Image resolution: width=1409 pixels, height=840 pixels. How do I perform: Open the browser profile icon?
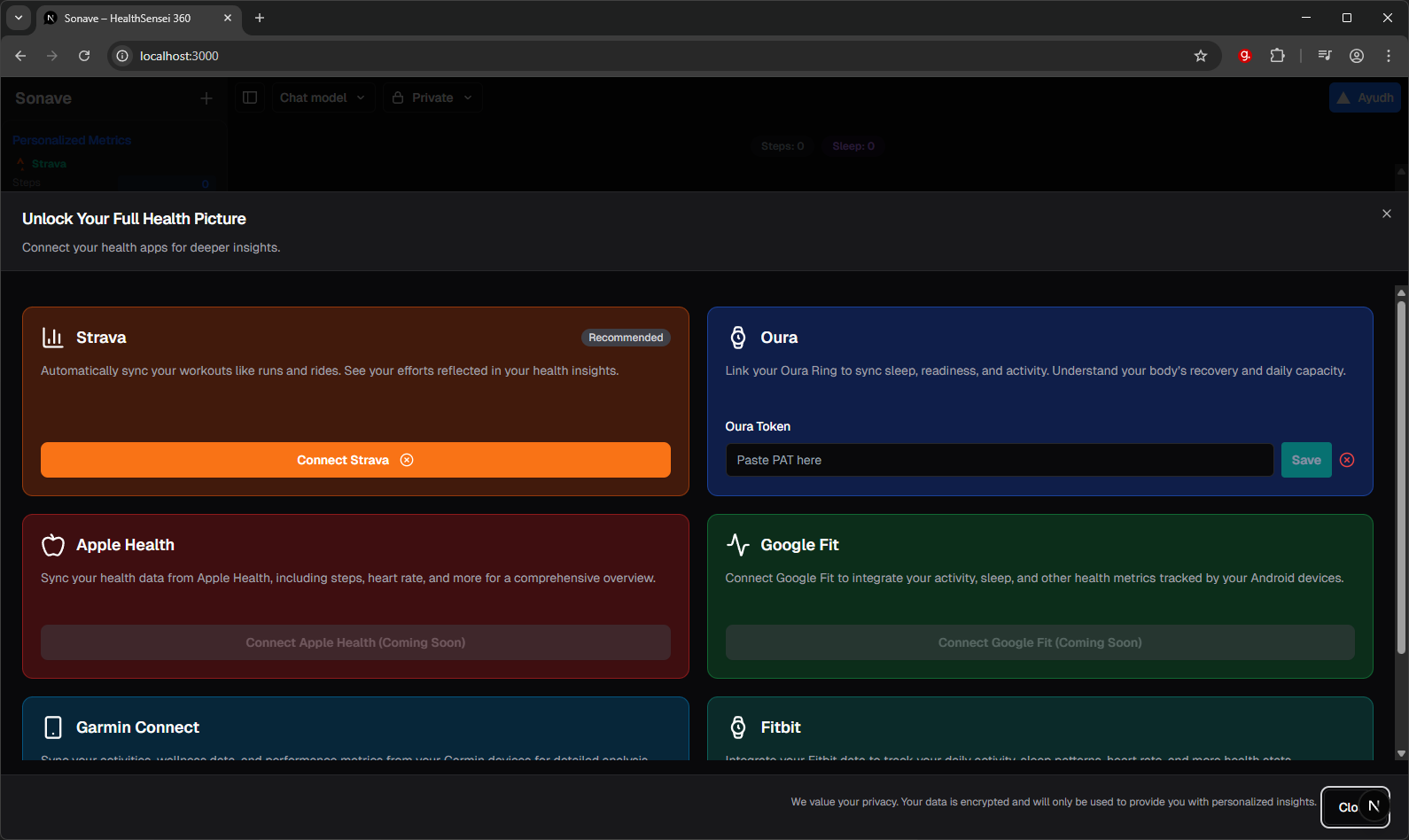pos(1357,56)
